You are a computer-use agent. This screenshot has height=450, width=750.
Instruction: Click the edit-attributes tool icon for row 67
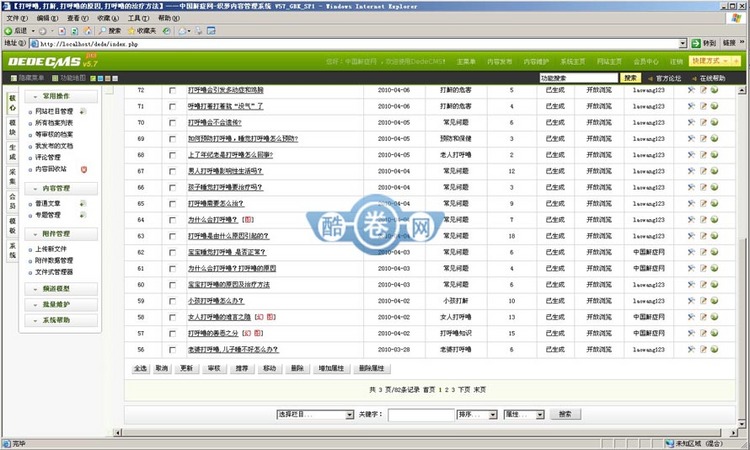click(x=691, y=171)
